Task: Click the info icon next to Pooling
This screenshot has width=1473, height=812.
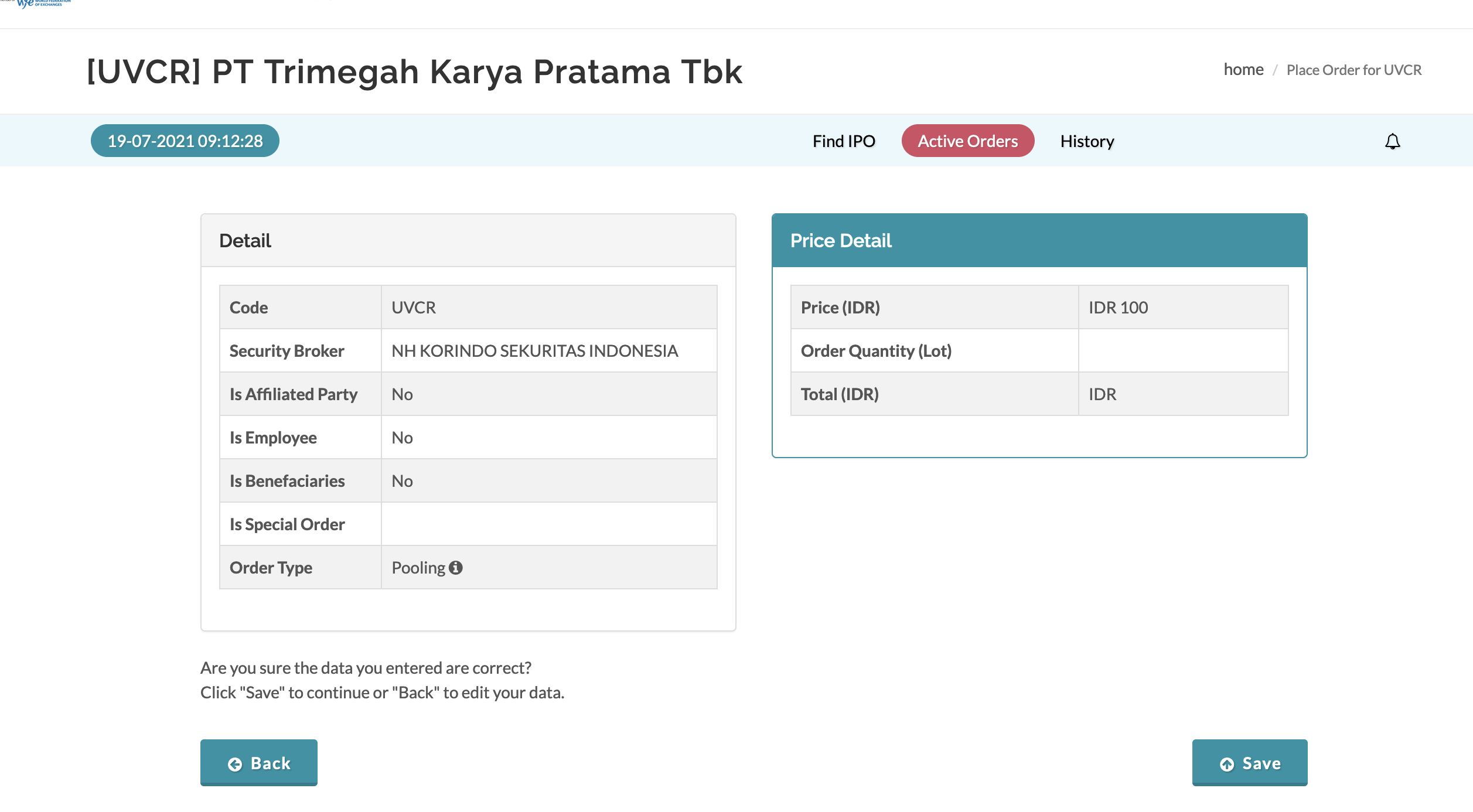Action: (456, 568)
